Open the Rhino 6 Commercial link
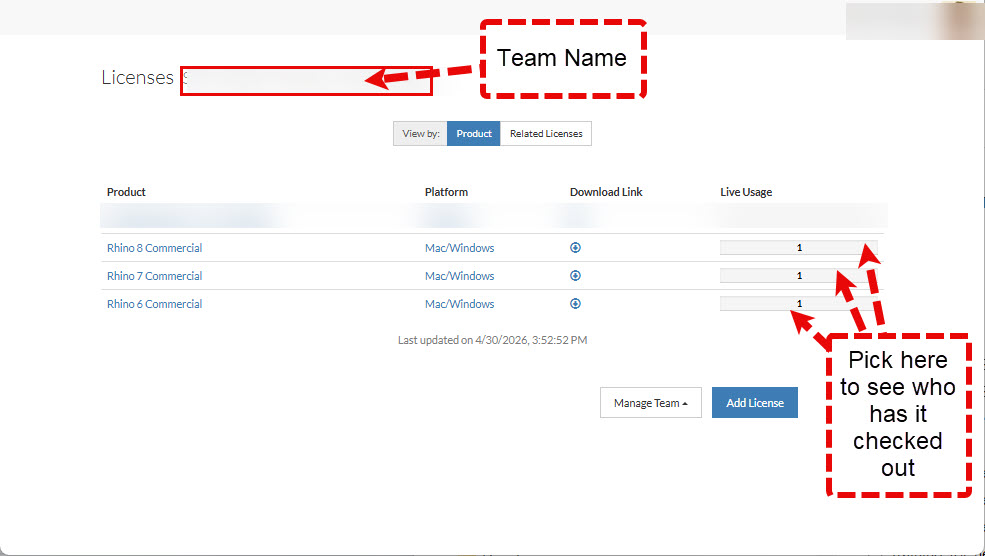Viewport: 985px width, 556px height. point(155,304)
